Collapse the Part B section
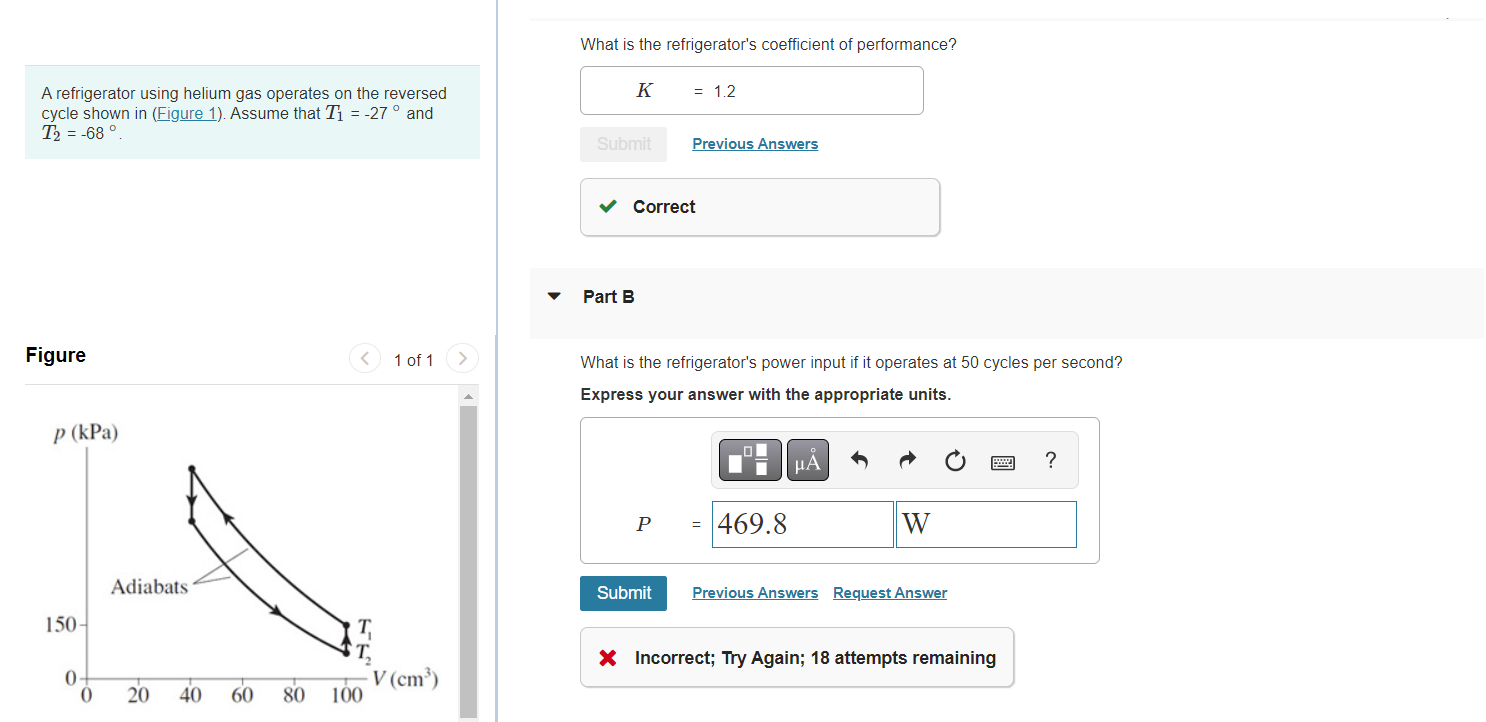This screenshot has height=722, width=1486. [x=554, y=296]
